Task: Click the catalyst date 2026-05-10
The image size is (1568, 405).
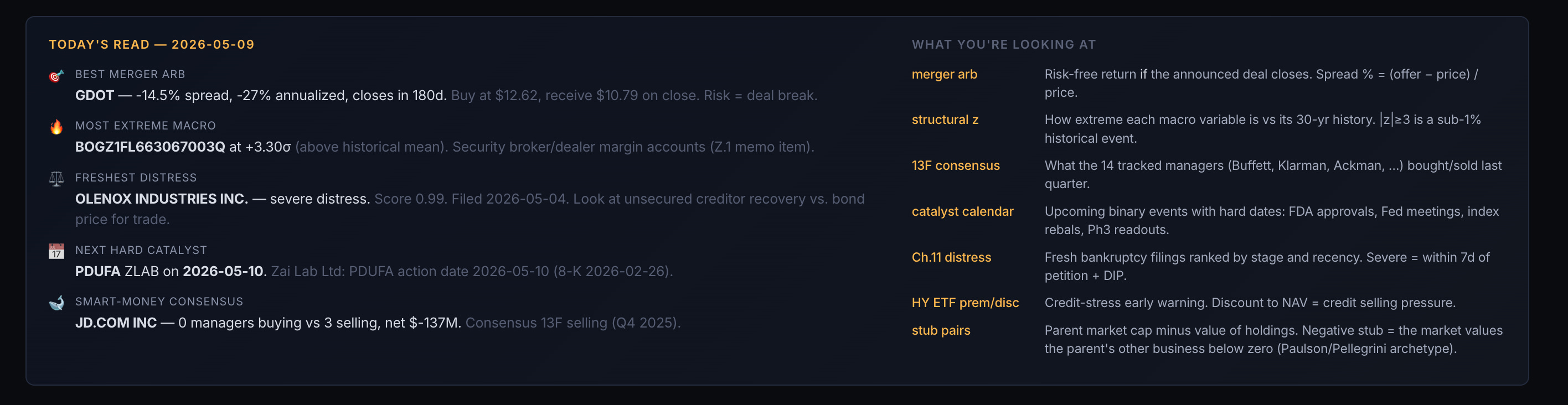Action: click(x=223, y=271)
